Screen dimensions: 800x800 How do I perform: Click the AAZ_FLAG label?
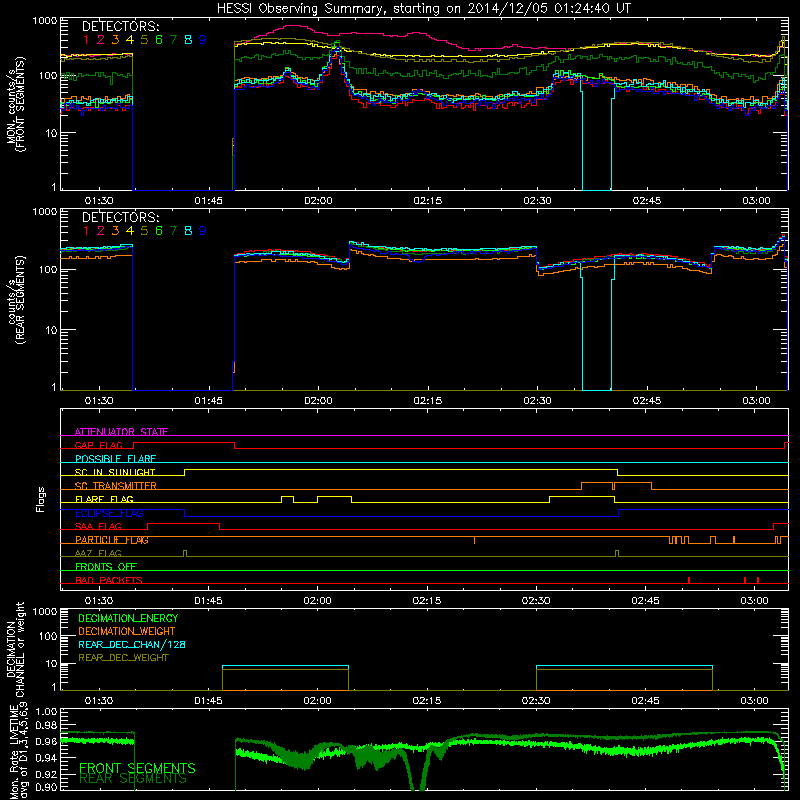[x=98, y=553]
